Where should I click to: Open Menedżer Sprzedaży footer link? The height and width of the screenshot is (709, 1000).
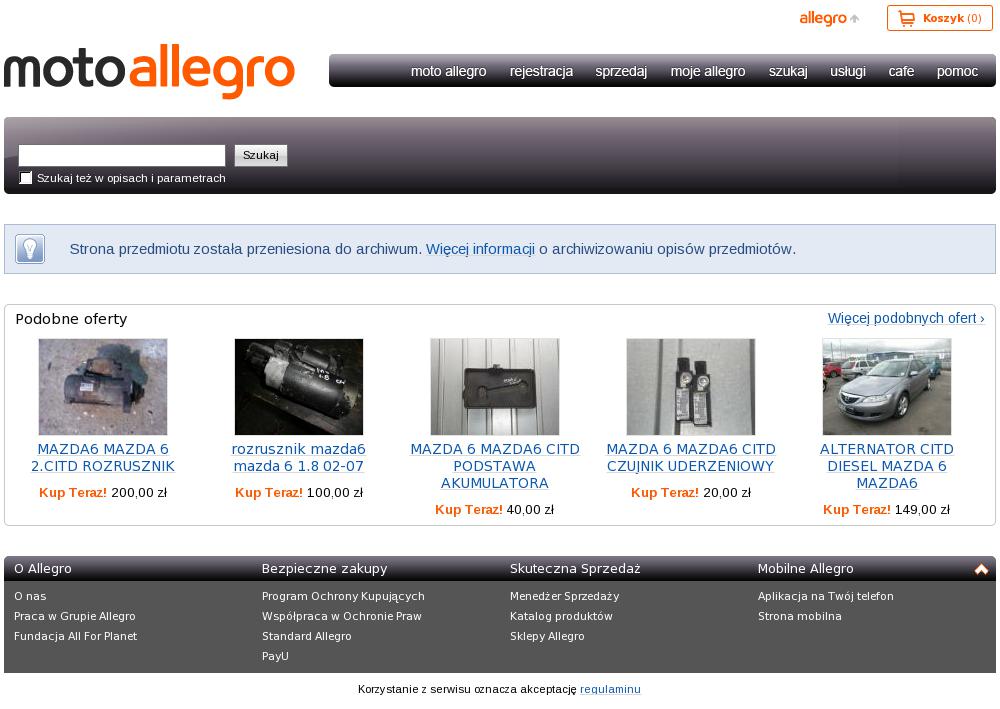click(564, 596)
